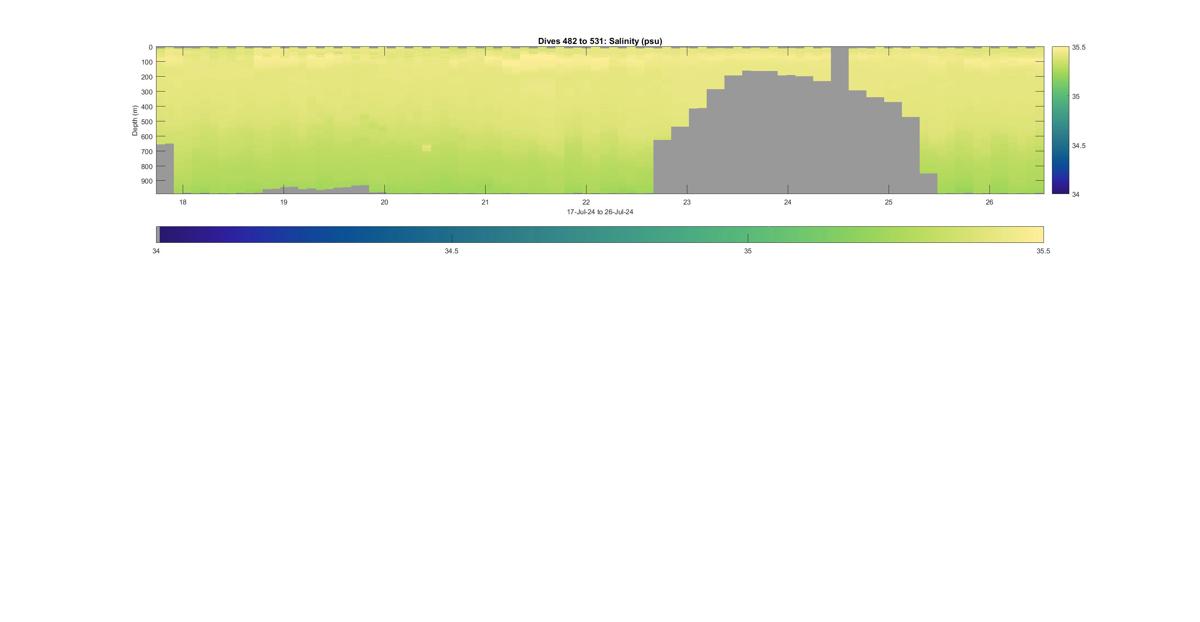The height and width of the screenshot is (622, 1200).
Task: Click the horizontal colorbar's 35 tick label
Action: 748,251
